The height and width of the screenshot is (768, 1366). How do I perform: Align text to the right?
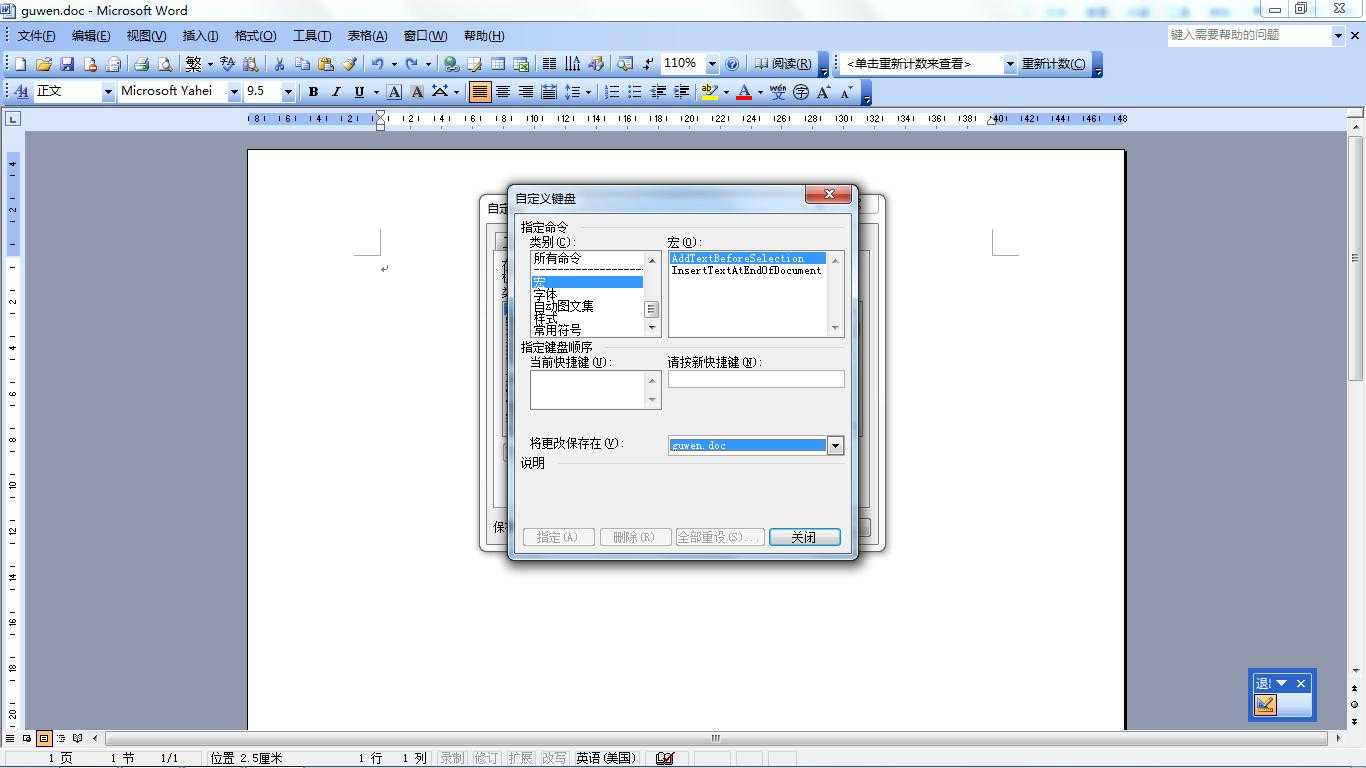click(526, 92)
